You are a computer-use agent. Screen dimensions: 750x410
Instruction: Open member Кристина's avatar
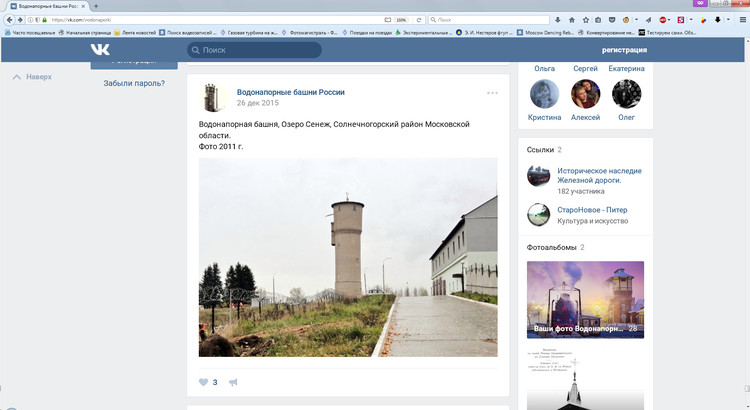[544, 94]
